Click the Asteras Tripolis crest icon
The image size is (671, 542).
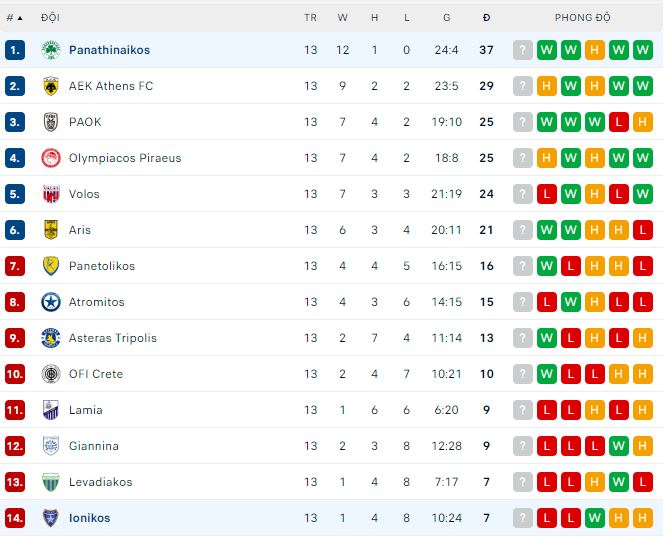tap(51, 338)
